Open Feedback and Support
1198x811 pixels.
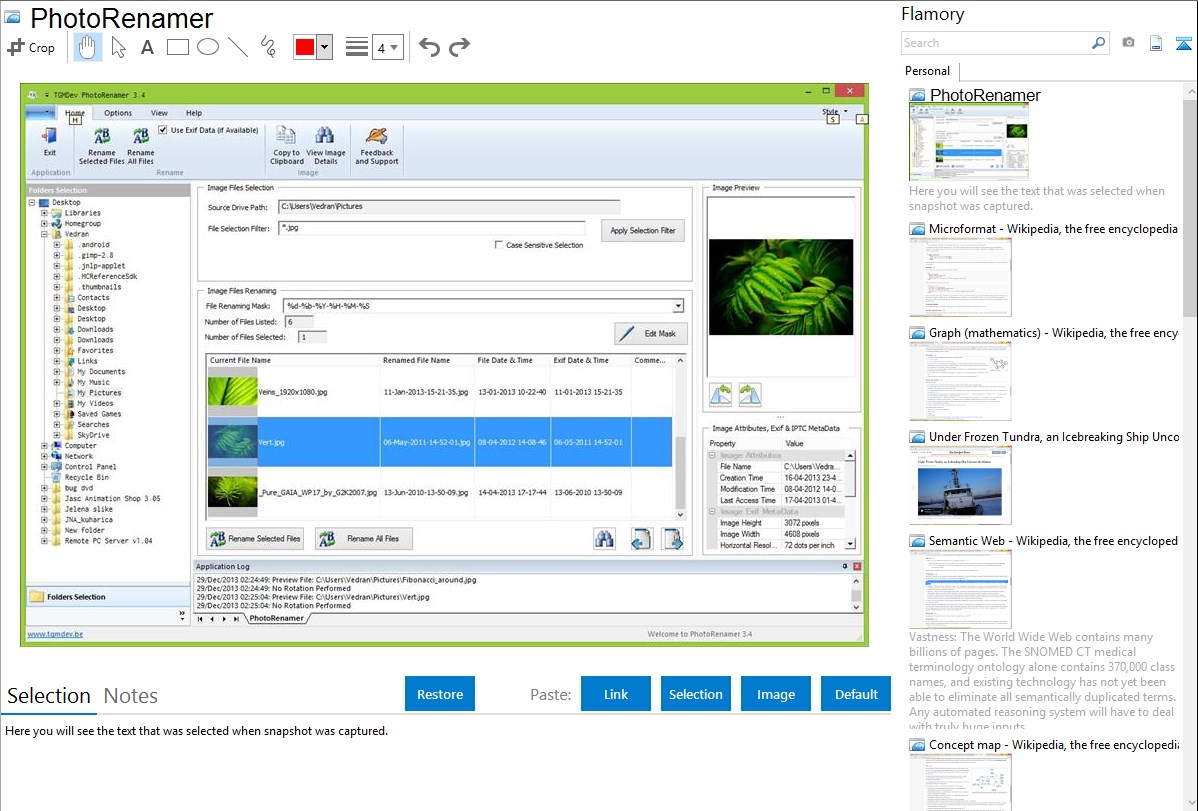tap(377, 146)
